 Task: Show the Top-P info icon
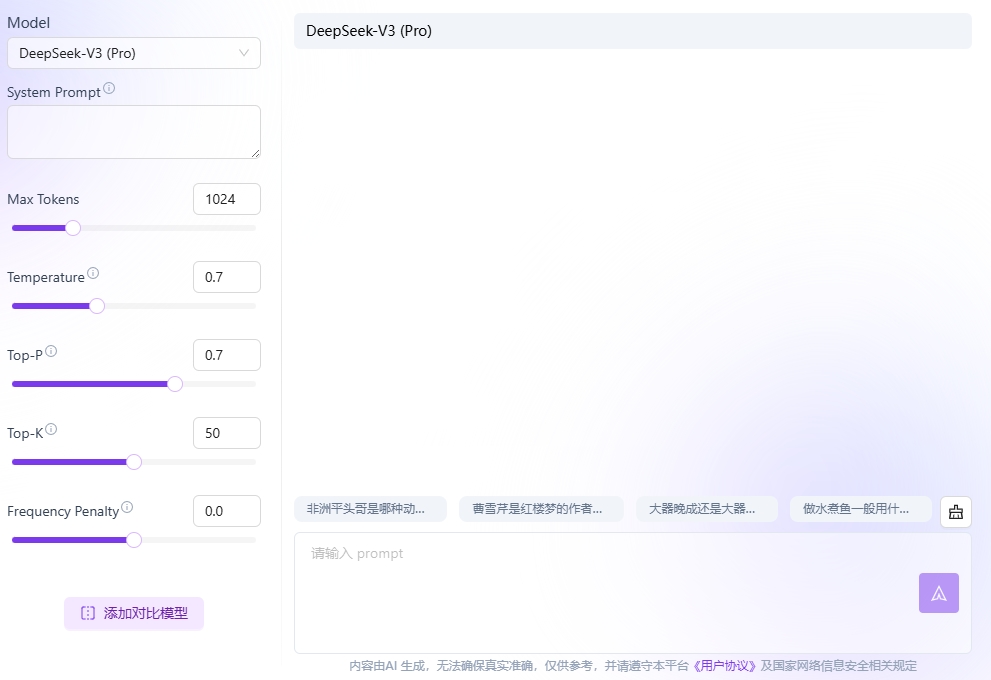point(51,351)
